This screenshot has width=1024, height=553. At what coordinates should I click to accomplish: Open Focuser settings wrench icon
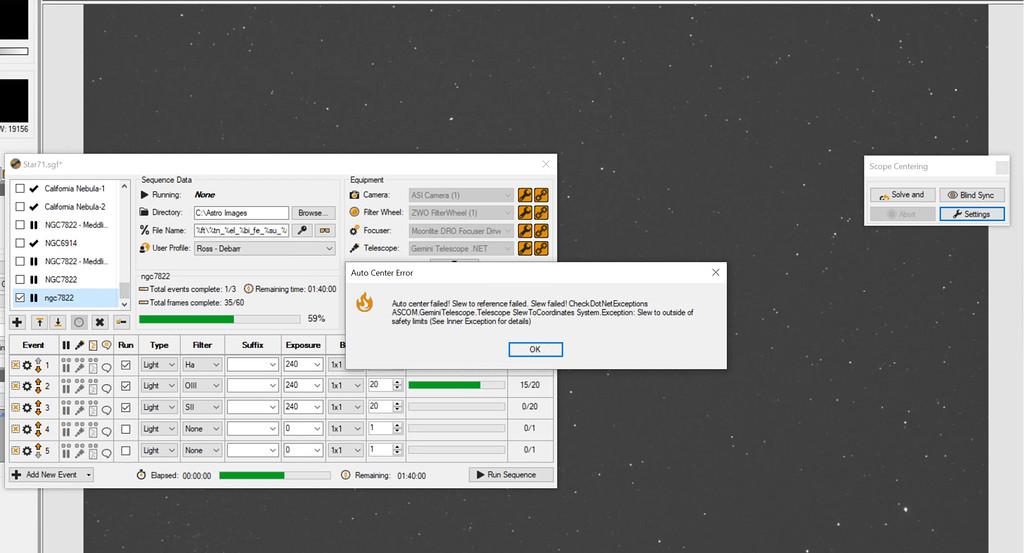click(x=524, y=230)
